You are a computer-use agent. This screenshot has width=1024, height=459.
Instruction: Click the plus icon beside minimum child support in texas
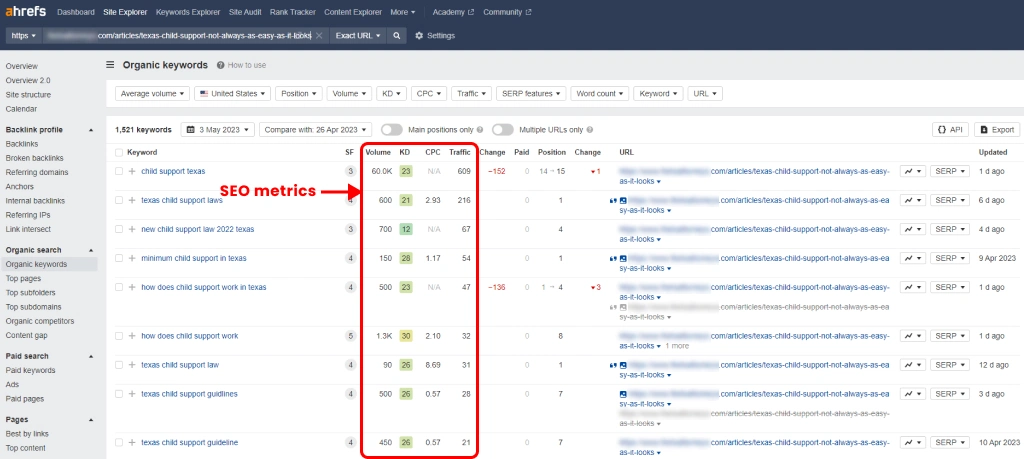(132, 258)
